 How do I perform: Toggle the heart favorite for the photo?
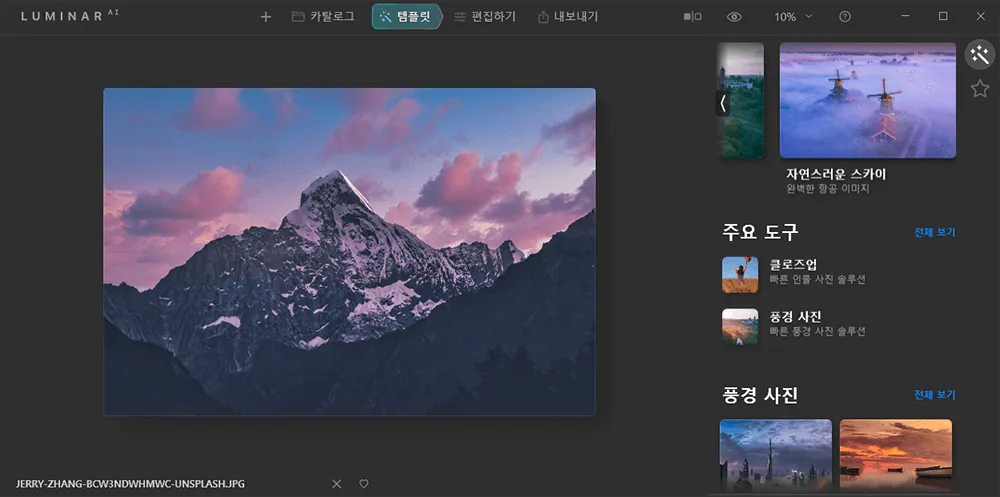point(364,484)
